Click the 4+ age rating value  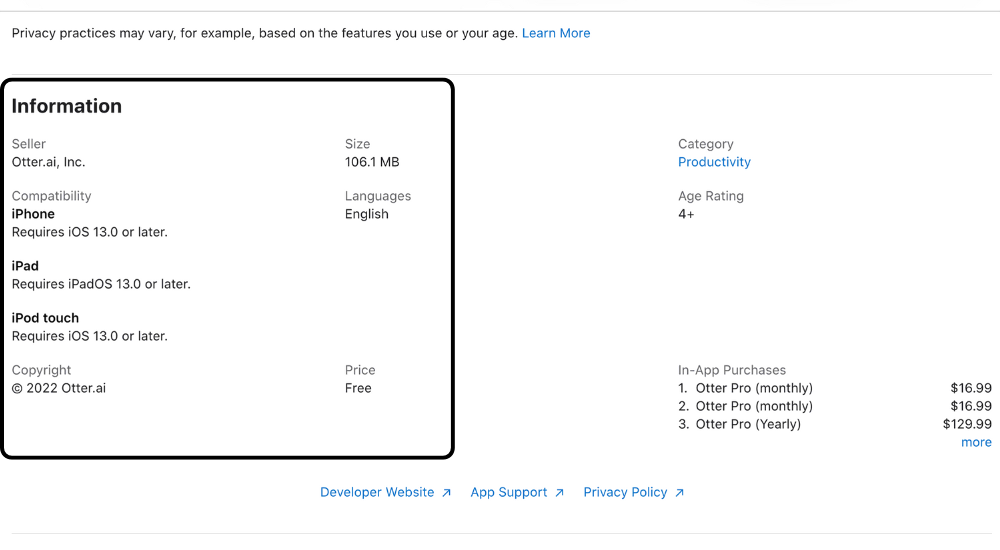click(686, 214)
